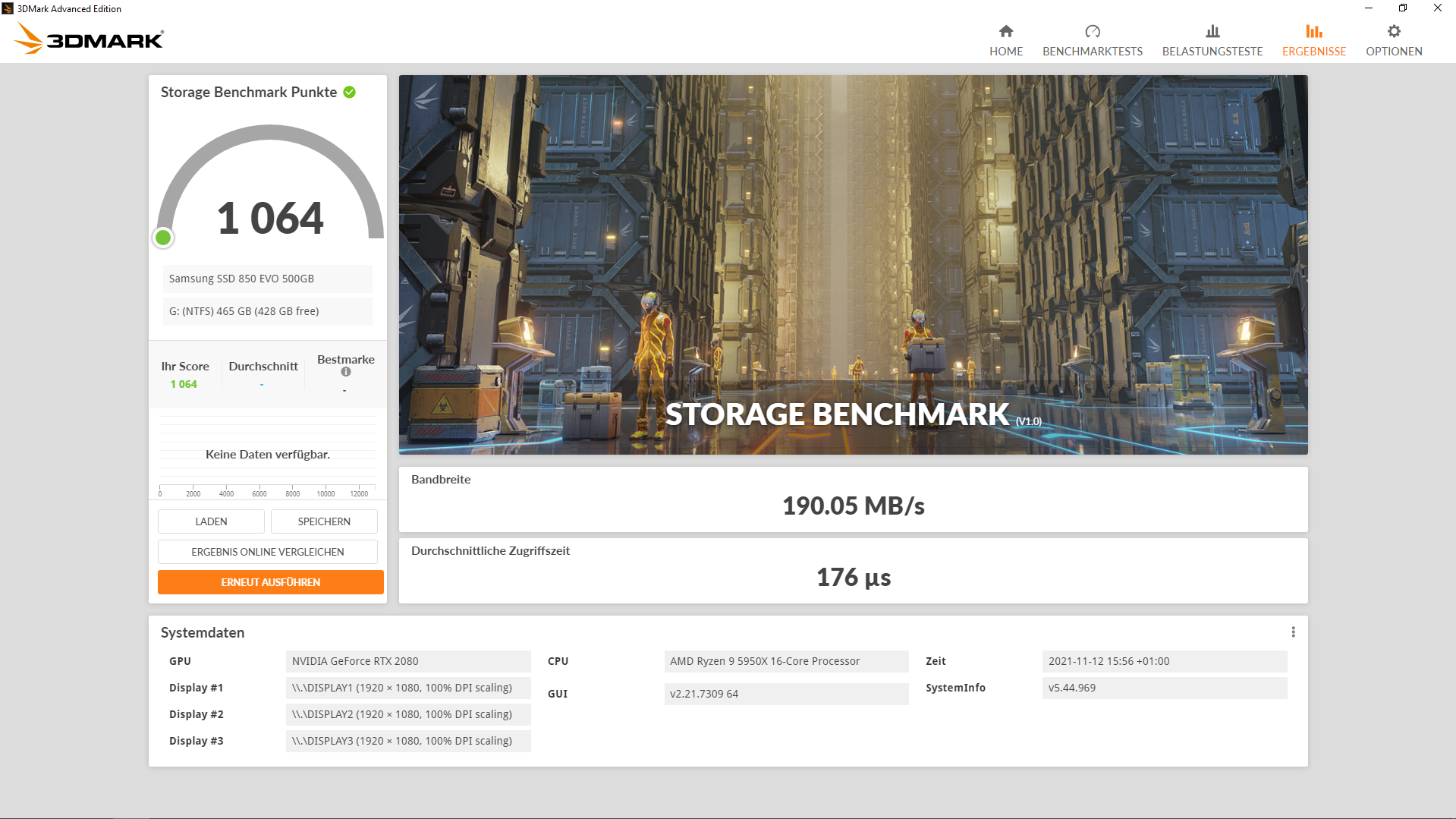
Task: Click the \\.\DISPLAY1 resolution value
Action: 408,688
